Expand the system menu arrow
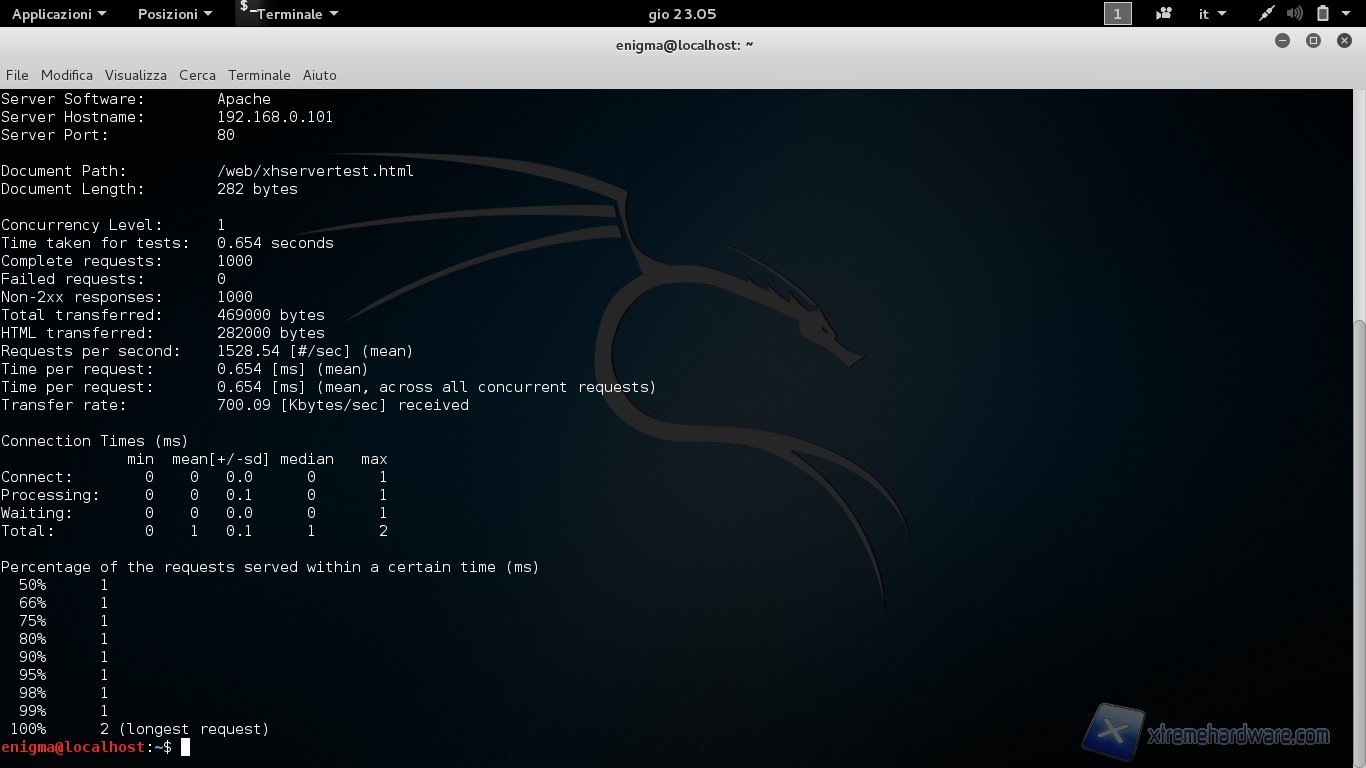The image size is (1366, 768). tap(1347, 14)
